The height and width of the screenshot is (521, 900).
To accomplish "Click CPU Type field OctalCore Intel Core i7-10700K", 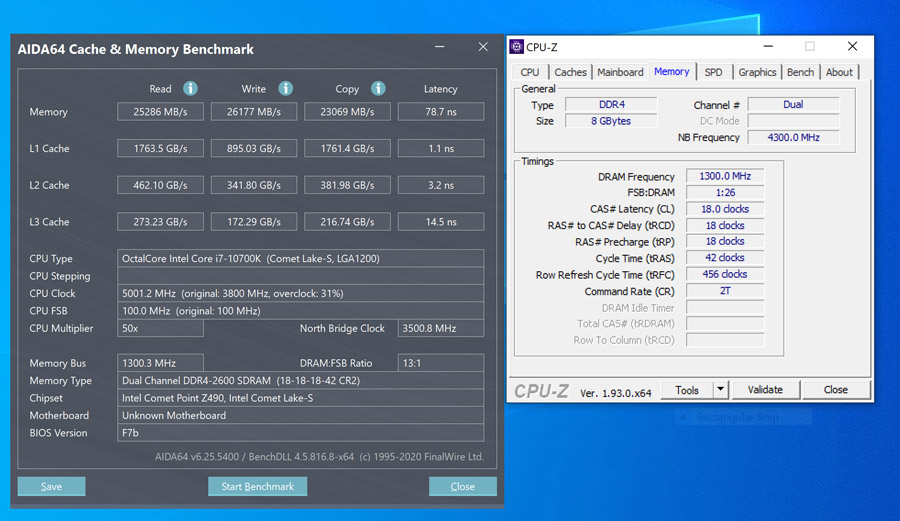I will point(300,259).
